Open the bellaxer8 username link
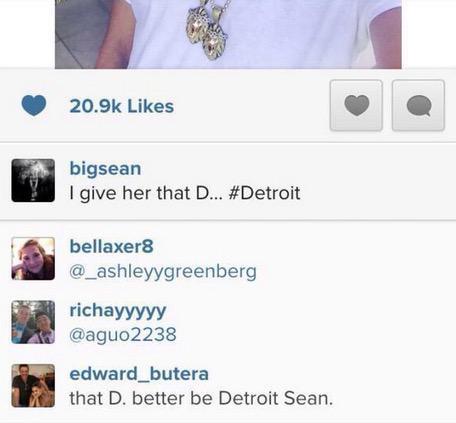The image size is (456, 423). click(111, 246)
